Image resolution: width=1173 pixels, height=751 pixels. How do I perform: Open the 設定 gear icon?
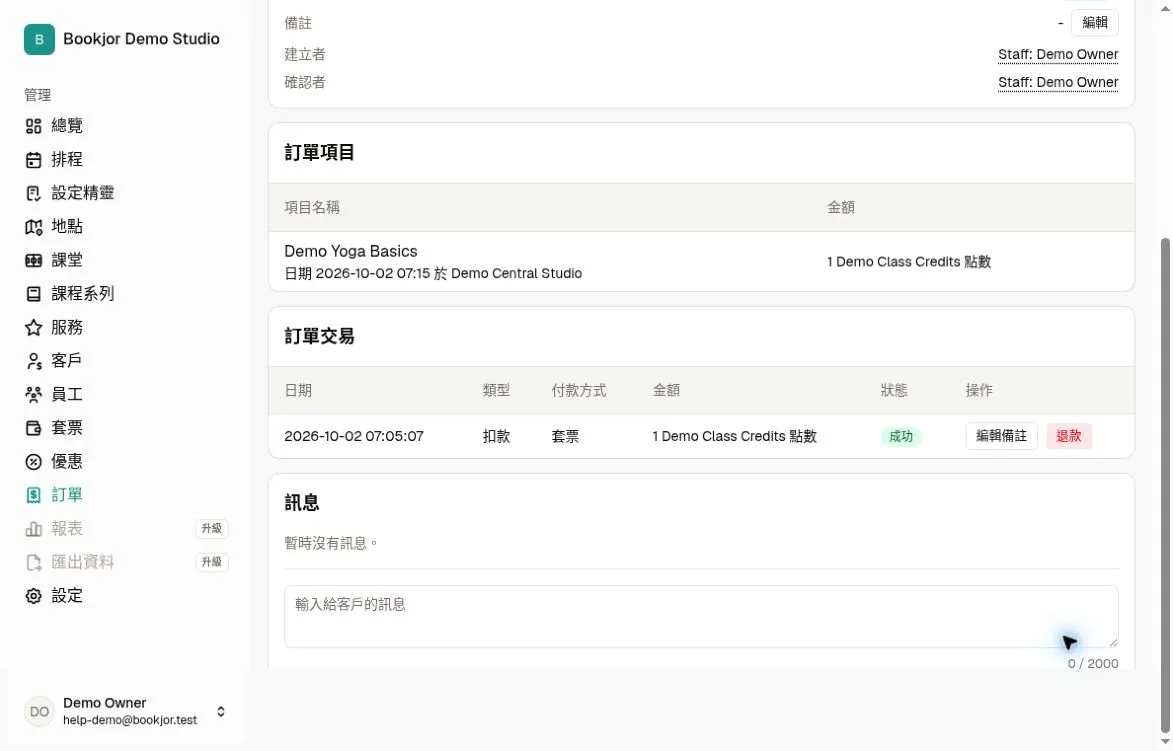tap(34, 595)
